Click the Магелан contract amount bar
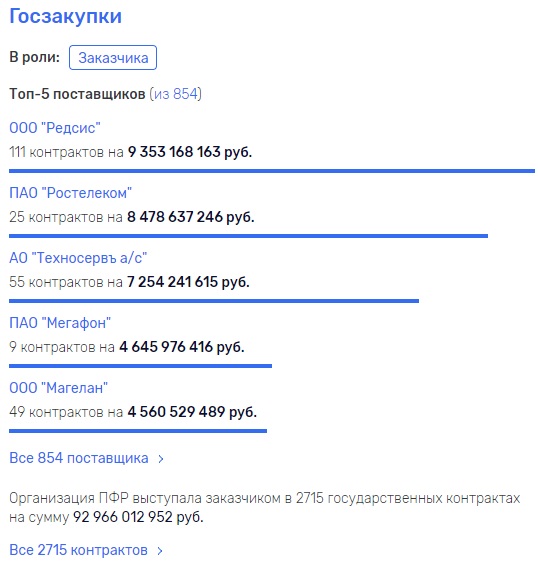This screenshot has height=561, width=538. (x=138, y=431)
